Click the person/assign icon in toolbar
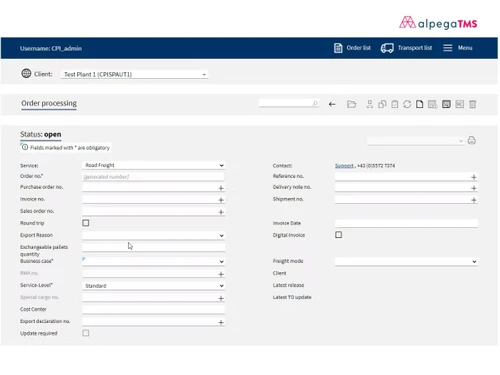Viewport: 500px width, 375px height. 369,104
